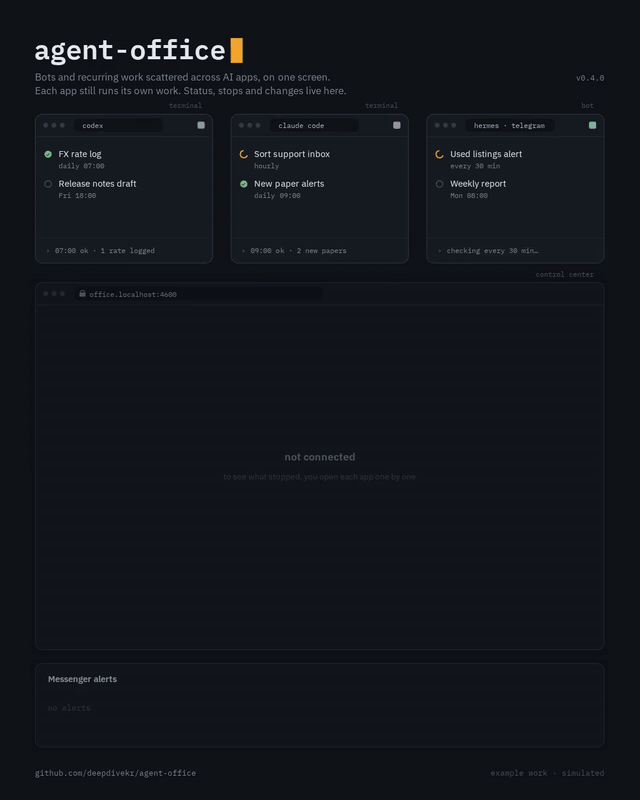
Task: Click the 07:00 ok · 1 rate logged line
Action: click(x=105, y=251)
